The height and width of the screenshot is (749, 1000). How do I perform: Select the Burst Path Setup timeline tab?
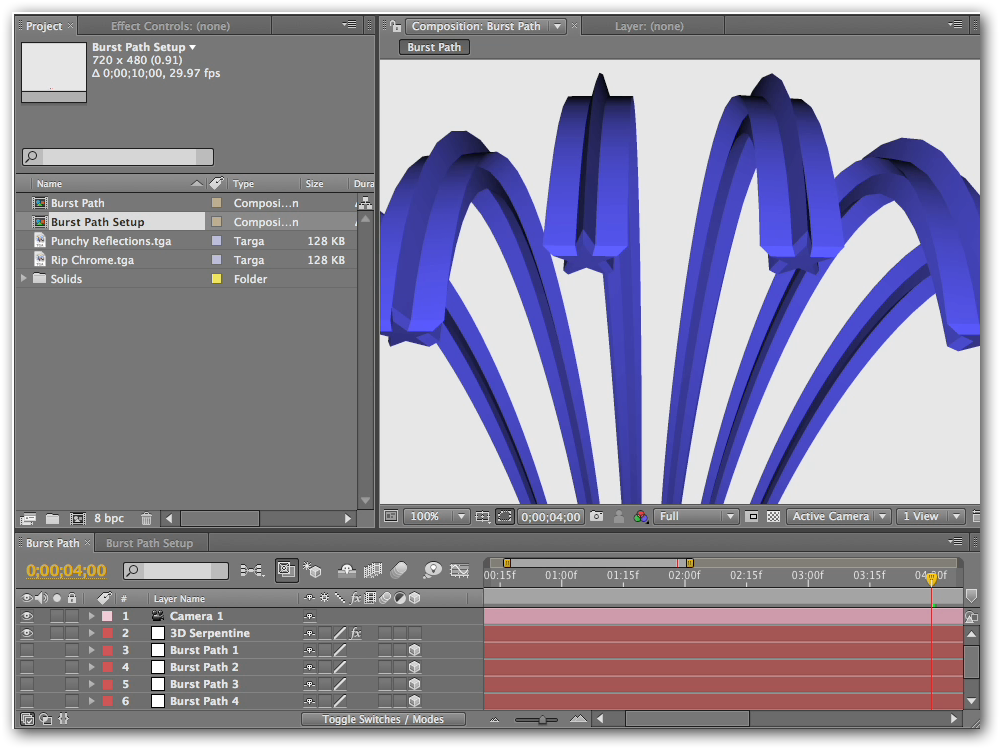coord(149,543)
